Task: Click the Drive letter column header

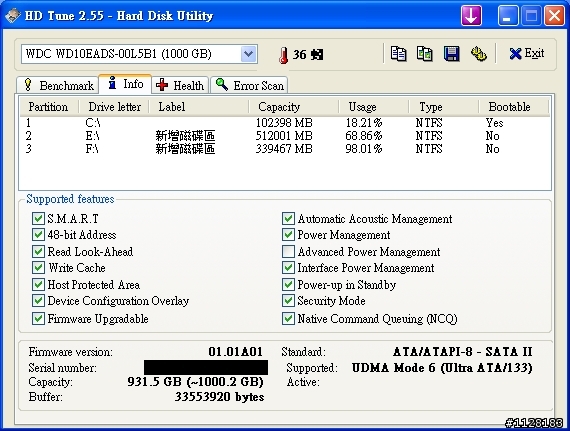Action: [x=114, y=107]
